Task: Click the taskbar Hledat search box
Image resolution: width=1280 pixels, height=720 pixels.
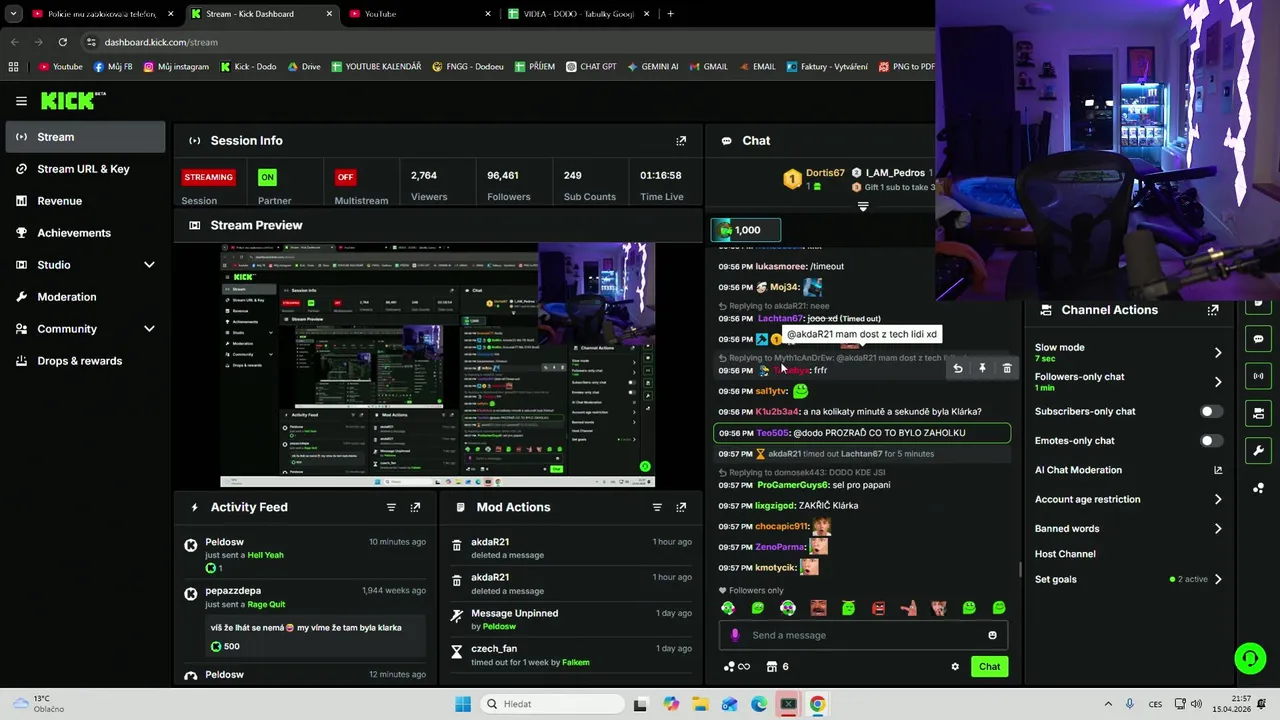Action: tap(551, 704)
